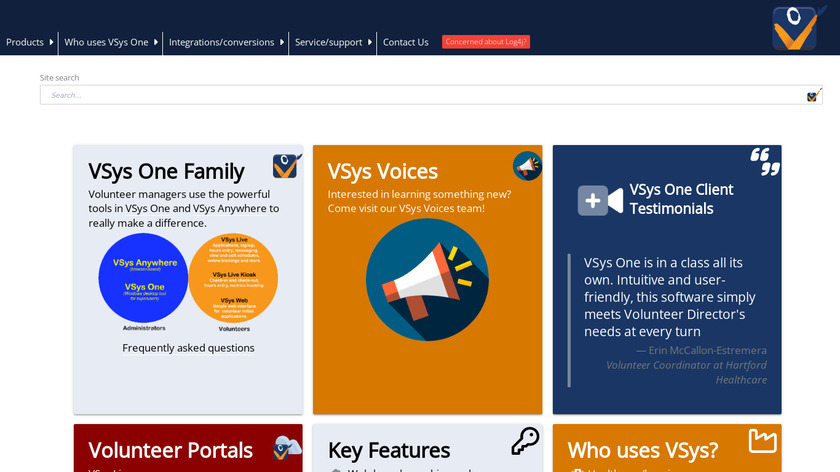Click the testimonial quote starting 'VSys One is in a class'

[670, 297]
